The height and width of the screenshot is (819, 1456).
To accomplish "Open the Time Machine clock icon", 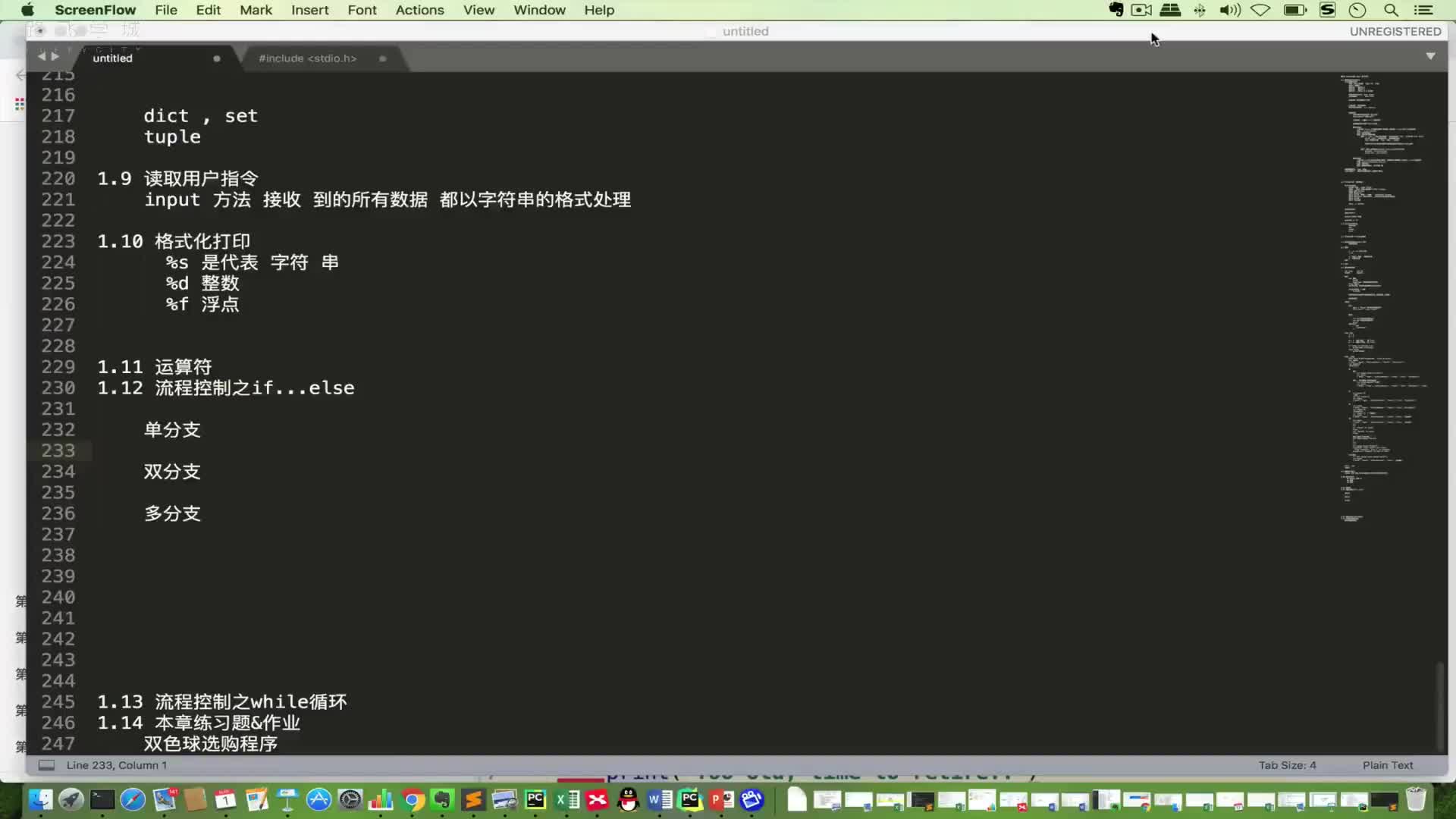I will 1357,10.
